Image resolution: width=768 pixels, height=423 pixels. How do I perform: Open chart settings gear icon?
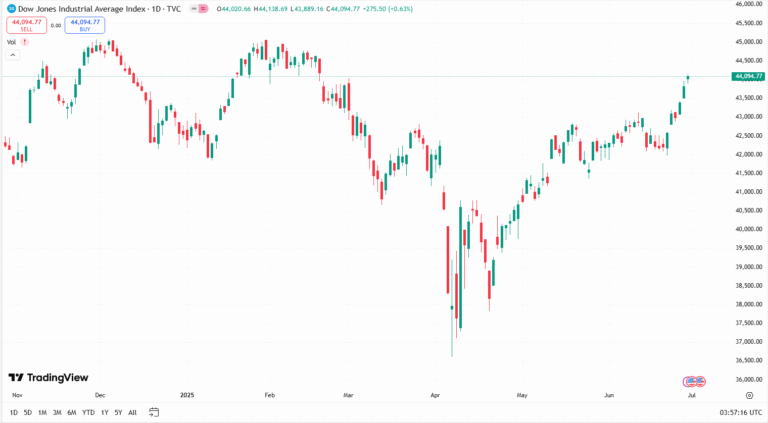(x=749, y=395)
